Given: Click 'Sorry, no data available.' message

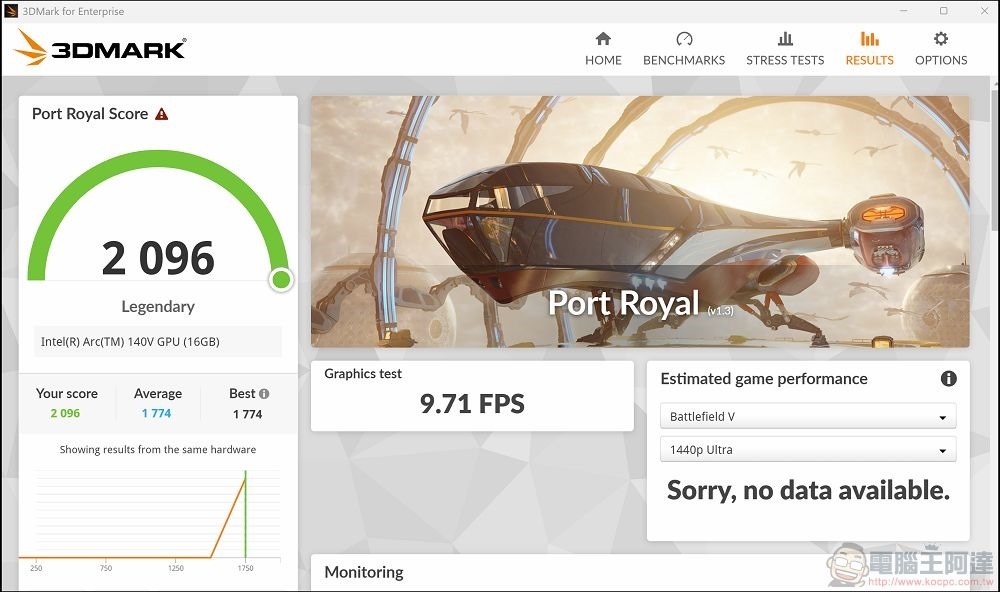Looking at the screenshot, I should [x=808, y=490].
